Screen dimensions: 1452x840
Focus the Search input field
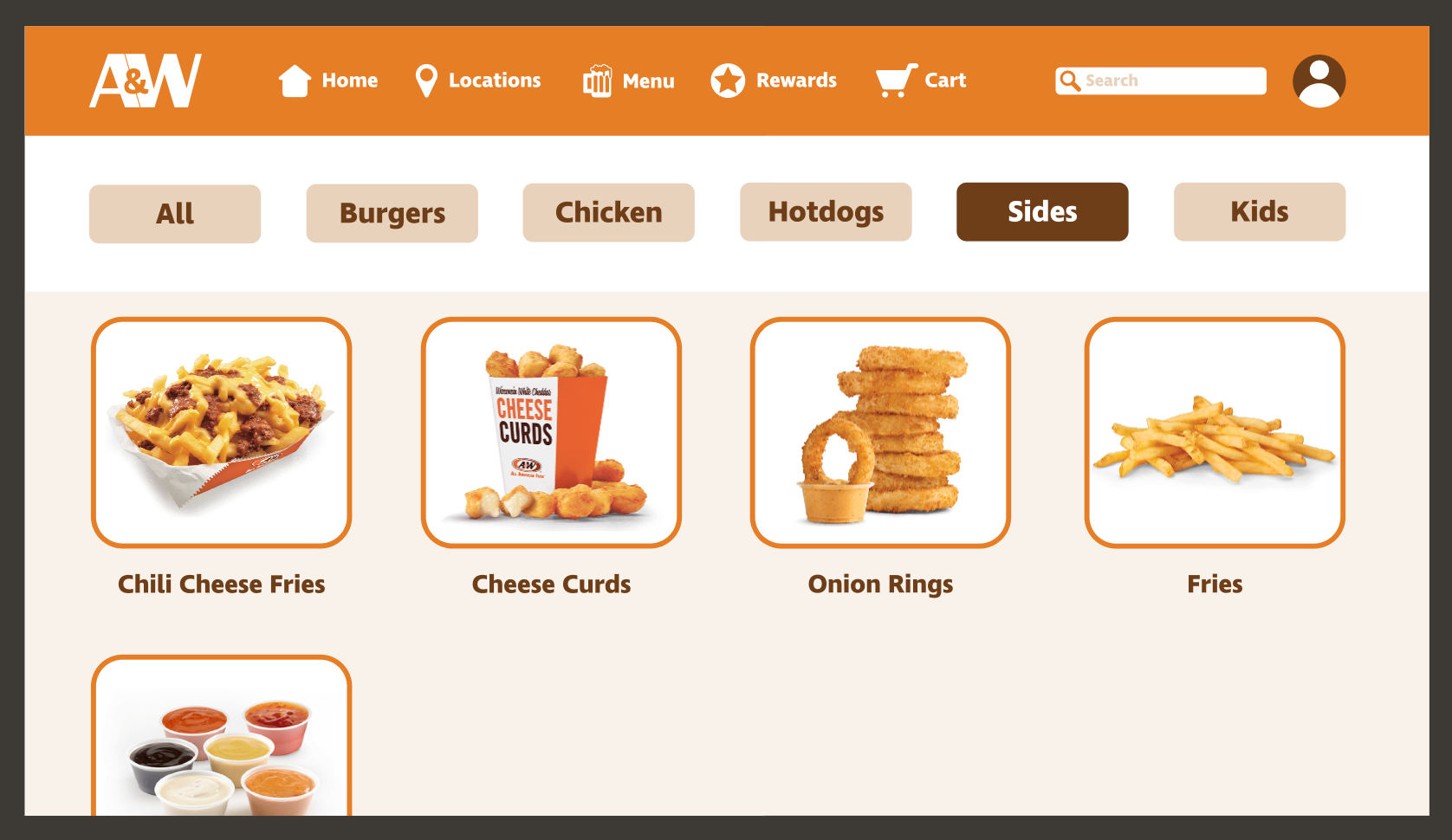pyautogui.click(x=1161, y=81)
